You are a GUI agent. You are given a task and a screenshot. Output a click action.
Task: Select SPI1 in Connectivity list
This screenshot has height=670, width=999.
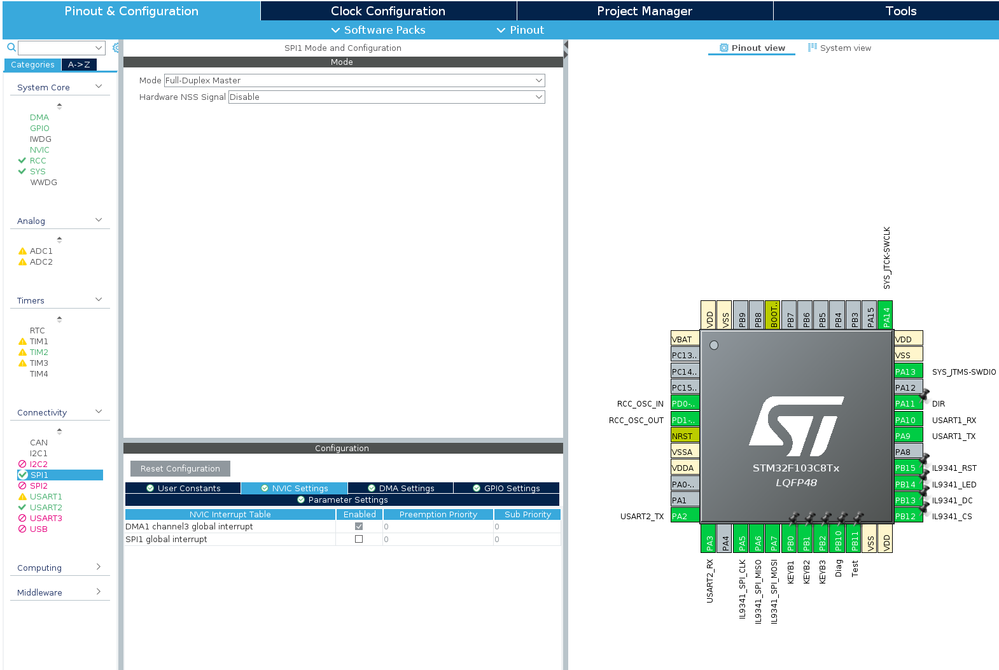pyautogui.click(x=60, y=475)
